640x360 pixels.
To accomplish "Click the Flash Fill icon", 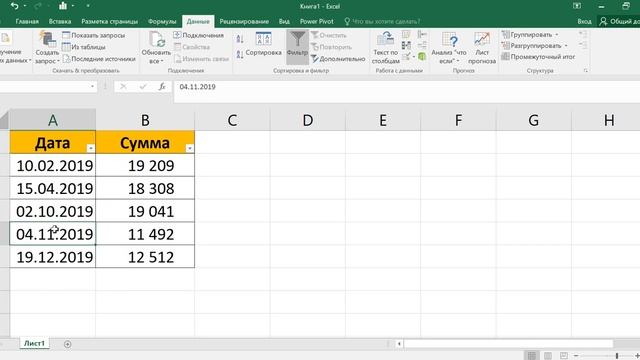I will [x=406, y=34].
